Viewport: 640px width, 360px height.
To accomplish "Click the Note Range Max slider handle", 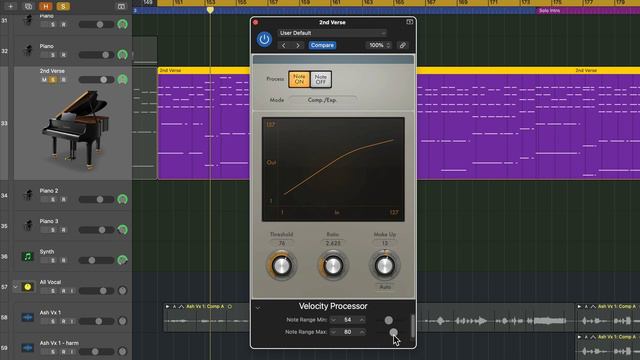I will [x=393, y=332].
